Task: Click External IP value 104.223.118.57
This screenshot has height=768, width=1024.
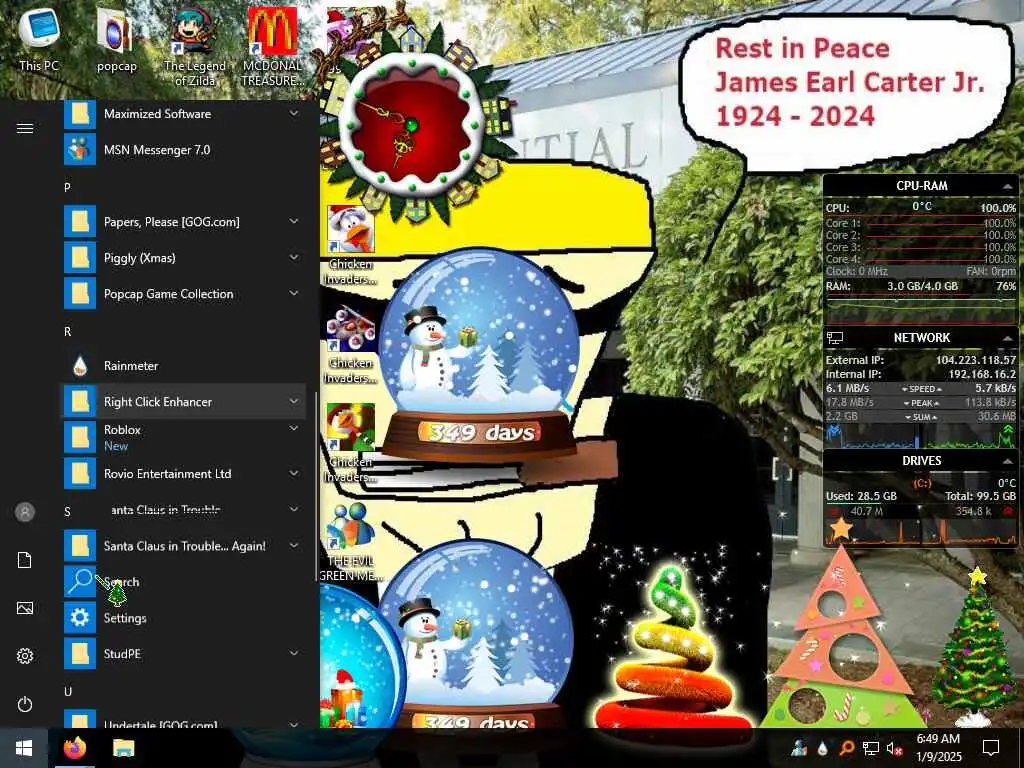Action: (976, 360)
